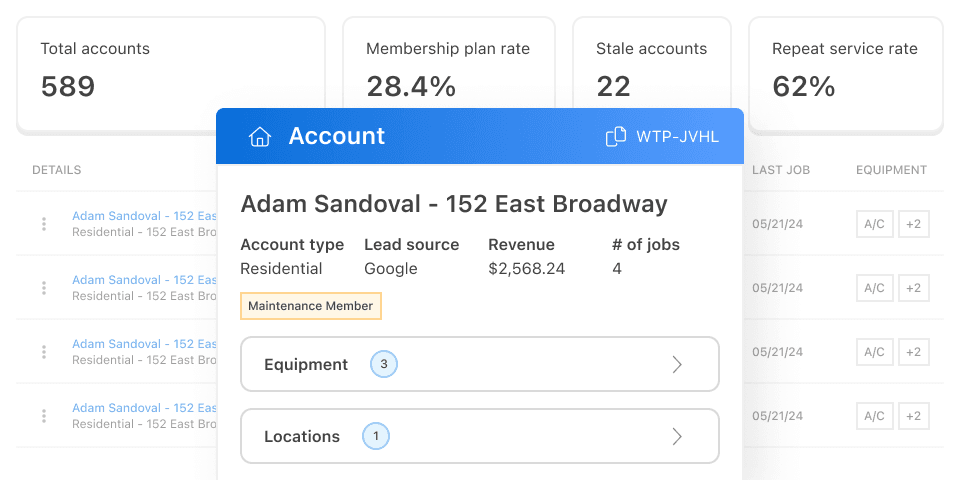Click the Repeat service rate card

pyautogui.click(x=845, y=73)
